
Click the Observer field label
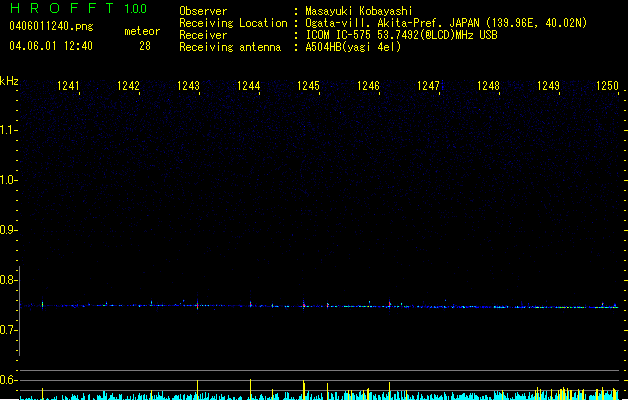pos(203,11)
